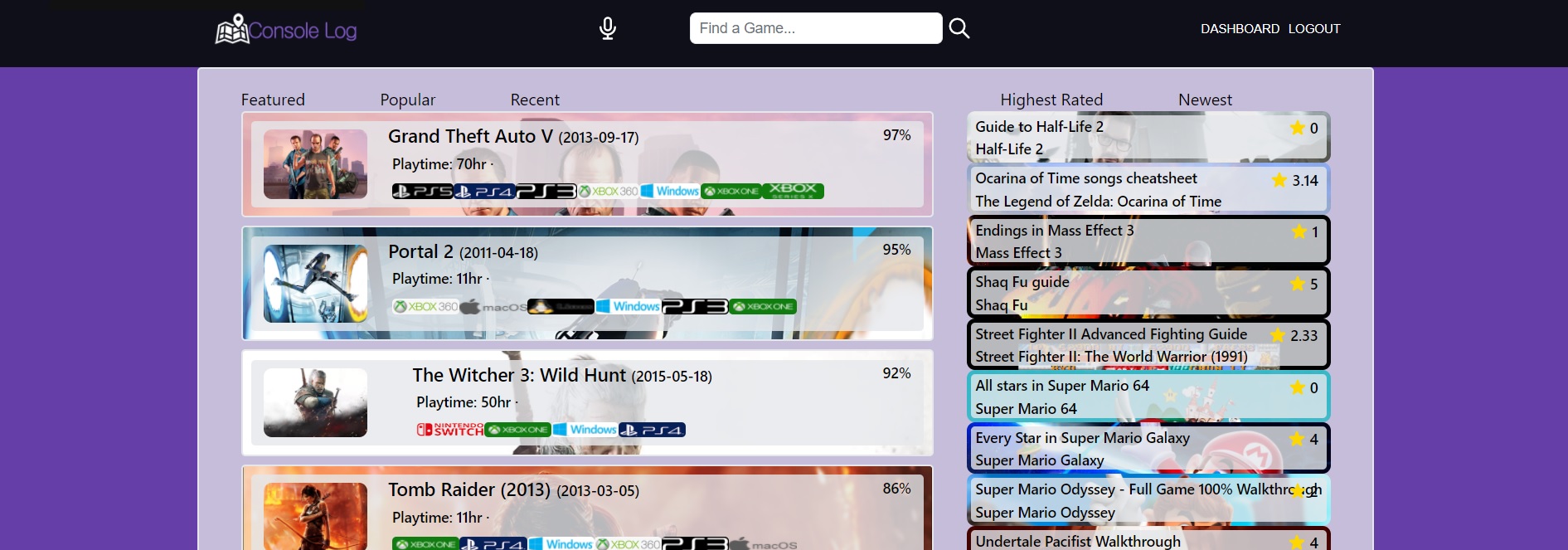1568x550 pixels.
Task: Click The Legend of Zelda: Ocarina of Time subtitle
Action: 1098,202
